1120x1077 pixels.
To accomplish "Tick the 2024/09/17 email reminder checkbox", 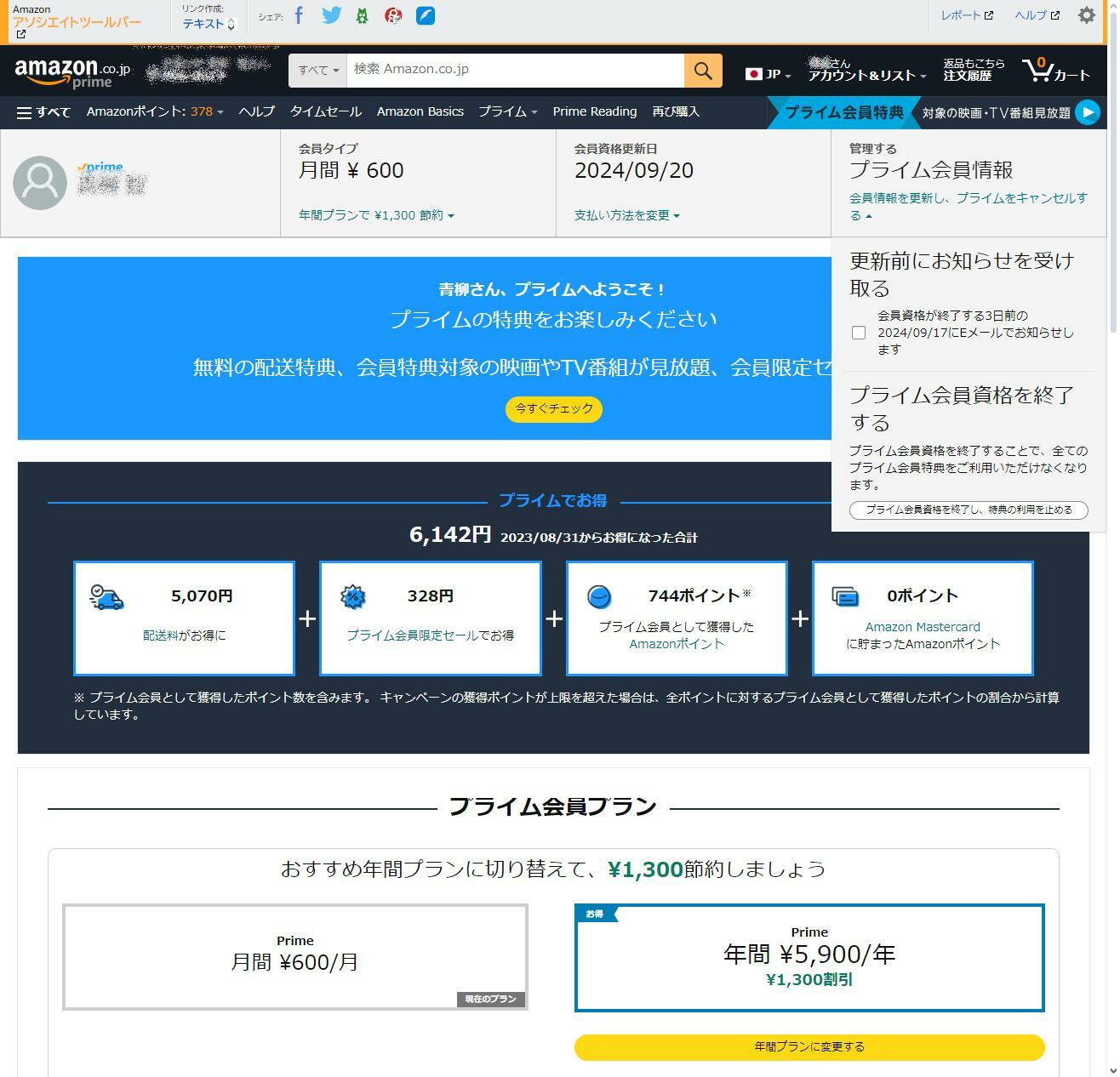I will [859, 333].
